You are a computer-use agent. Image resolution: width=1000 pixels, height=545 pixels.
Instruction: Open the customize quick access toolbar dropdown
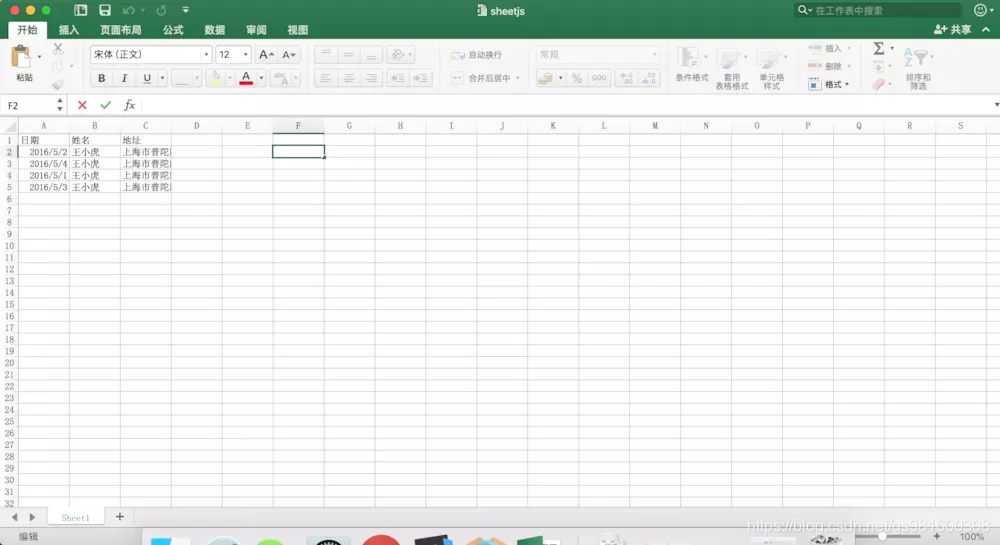pos(186,10)
